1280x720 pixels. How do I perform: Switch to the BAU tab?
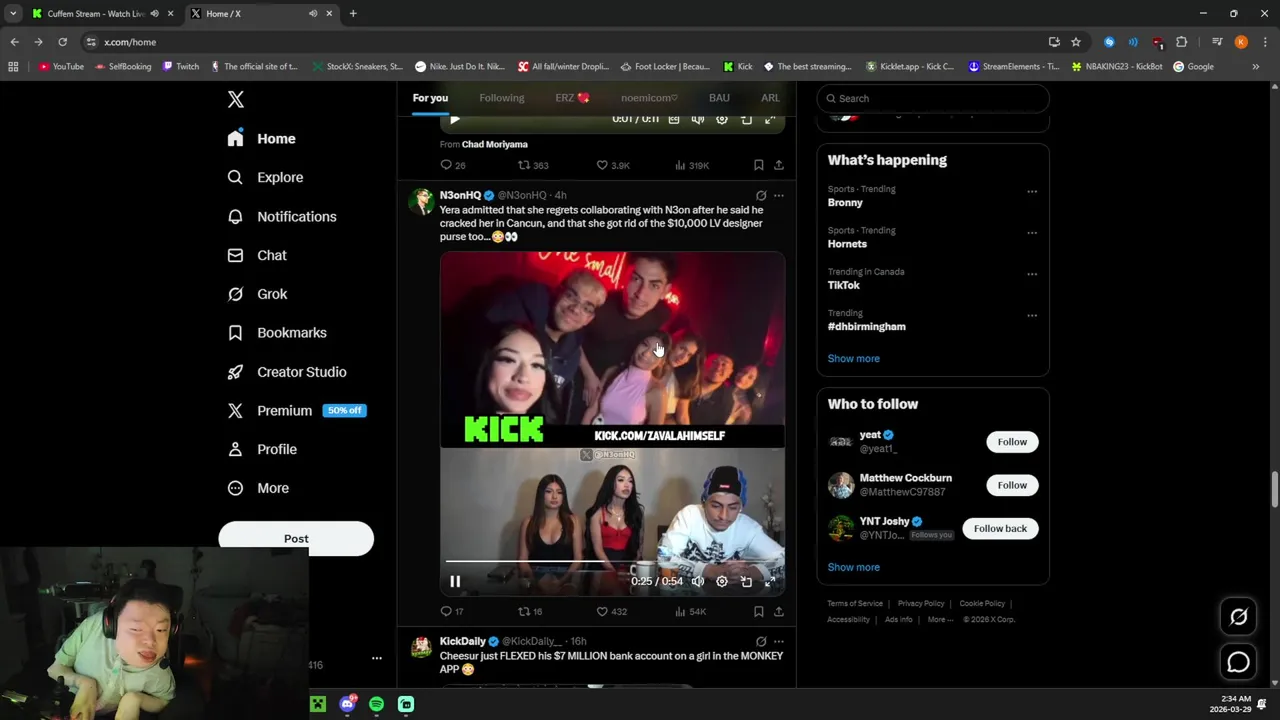(719, 98)
